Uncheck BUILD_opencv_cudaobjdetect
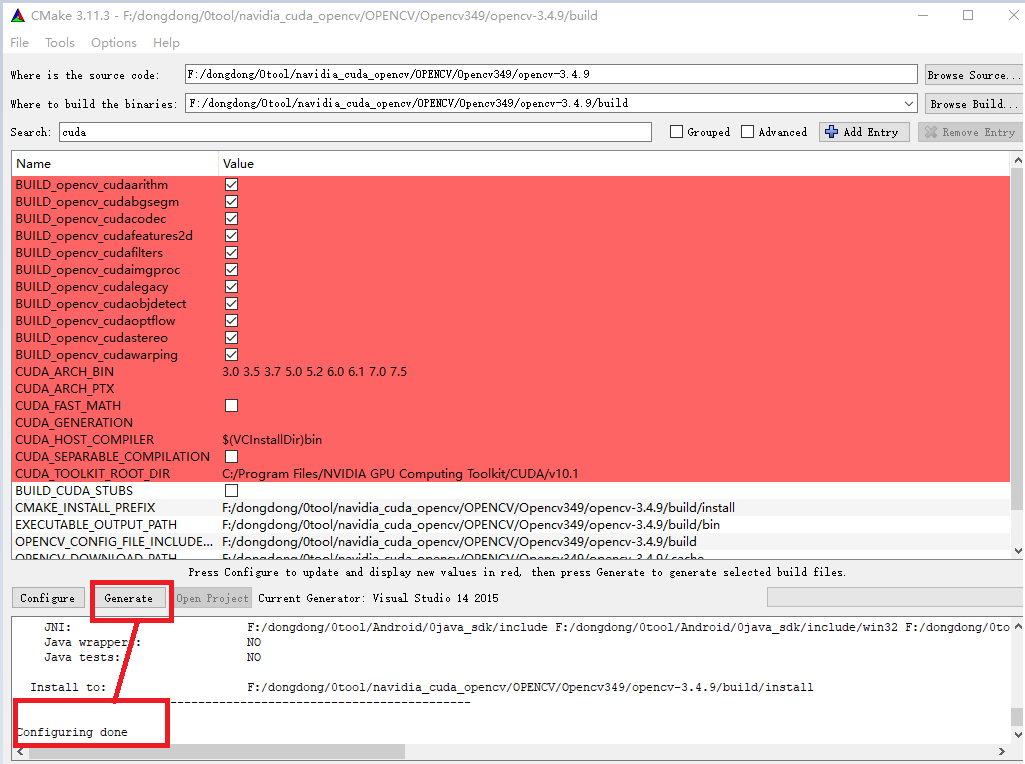 pos(231,304)
